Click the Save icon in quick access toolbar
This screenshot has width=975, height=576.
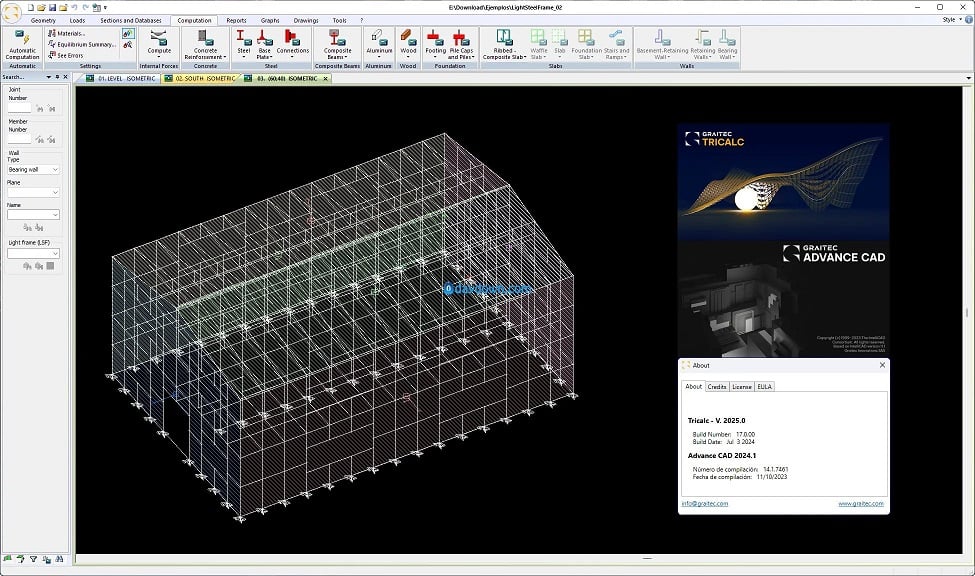(x=52, y=7)
